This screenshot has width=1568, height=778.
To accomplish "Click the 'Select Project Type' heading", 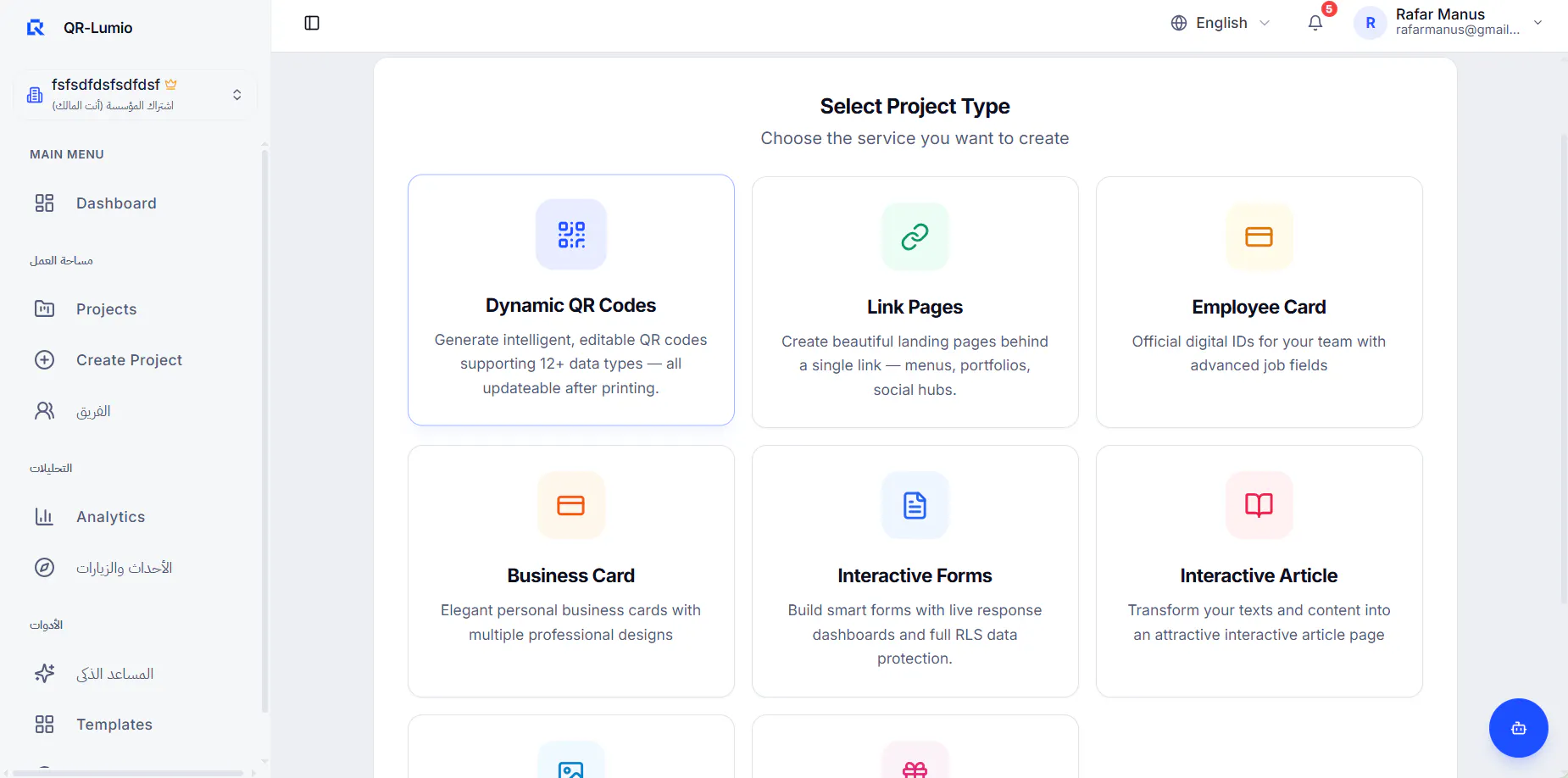I will click(915, 106).
